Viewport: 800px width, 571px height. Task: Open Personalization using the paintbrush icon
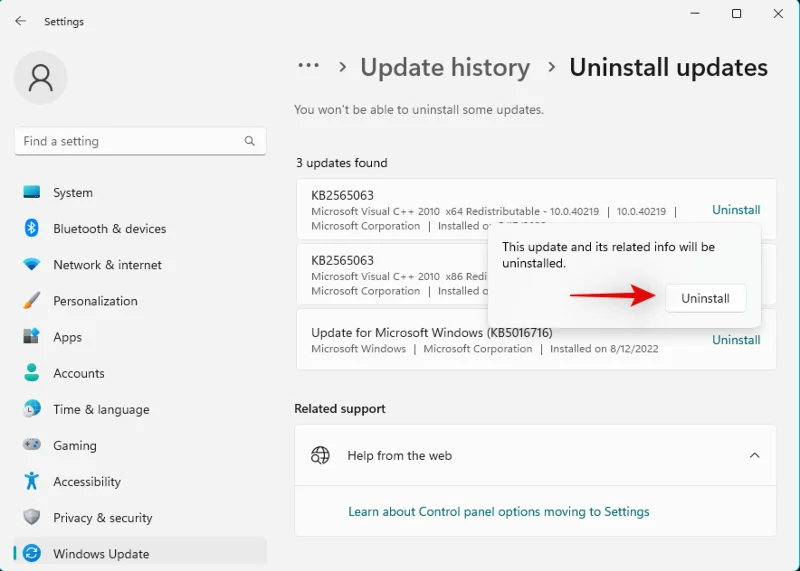[x=32, y=301]
